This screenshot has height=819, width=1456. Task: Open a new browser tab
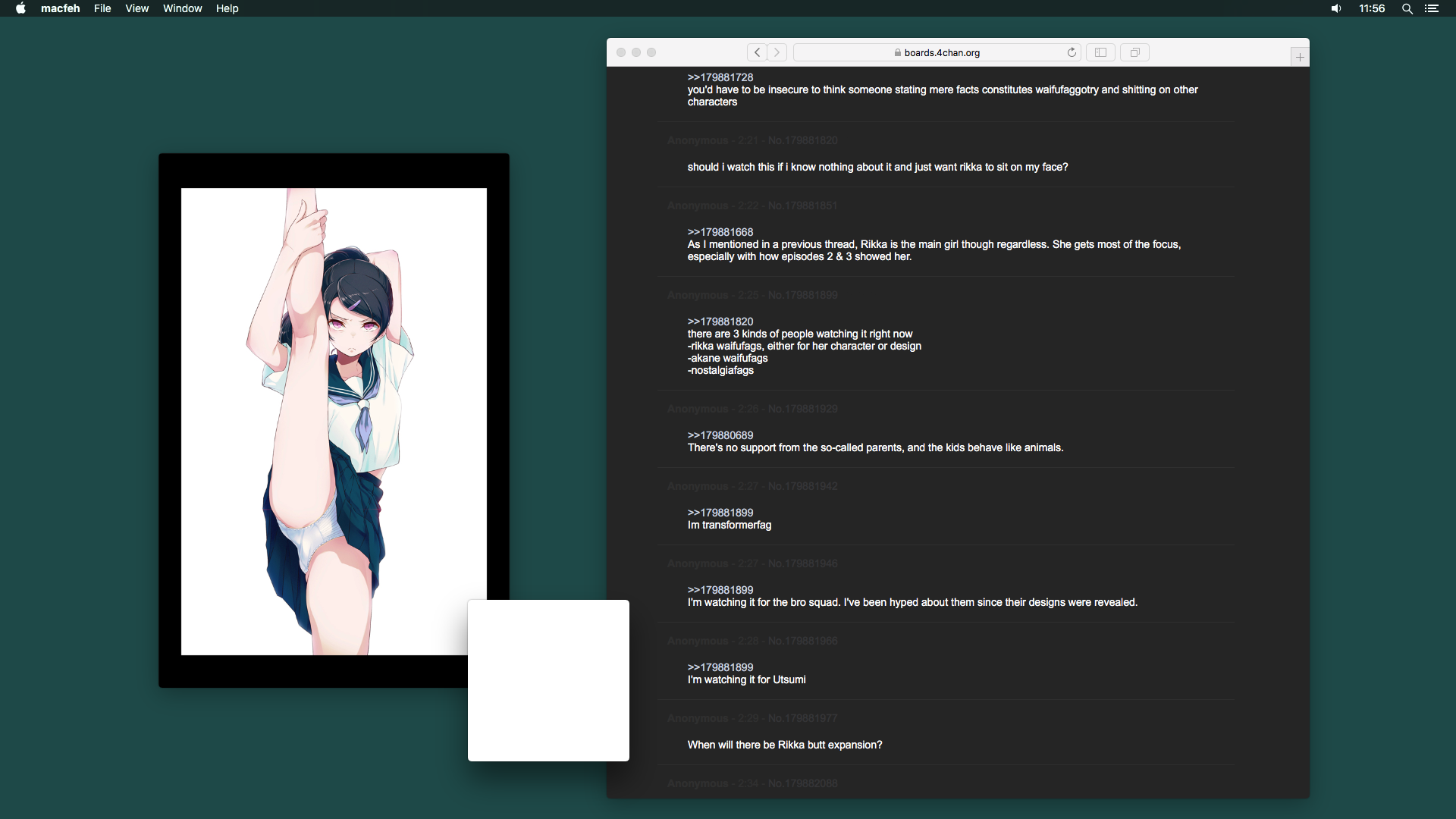pos(1300,57)
